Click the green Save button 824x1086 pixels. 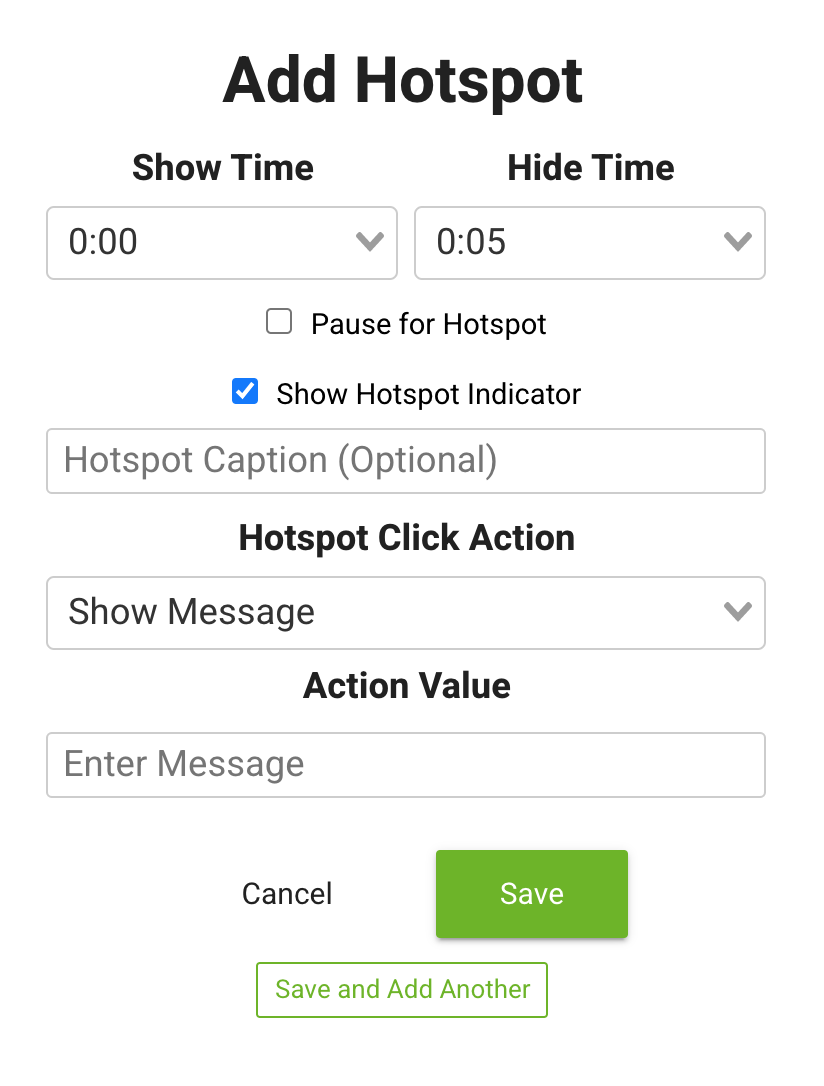tap(532, 894)
